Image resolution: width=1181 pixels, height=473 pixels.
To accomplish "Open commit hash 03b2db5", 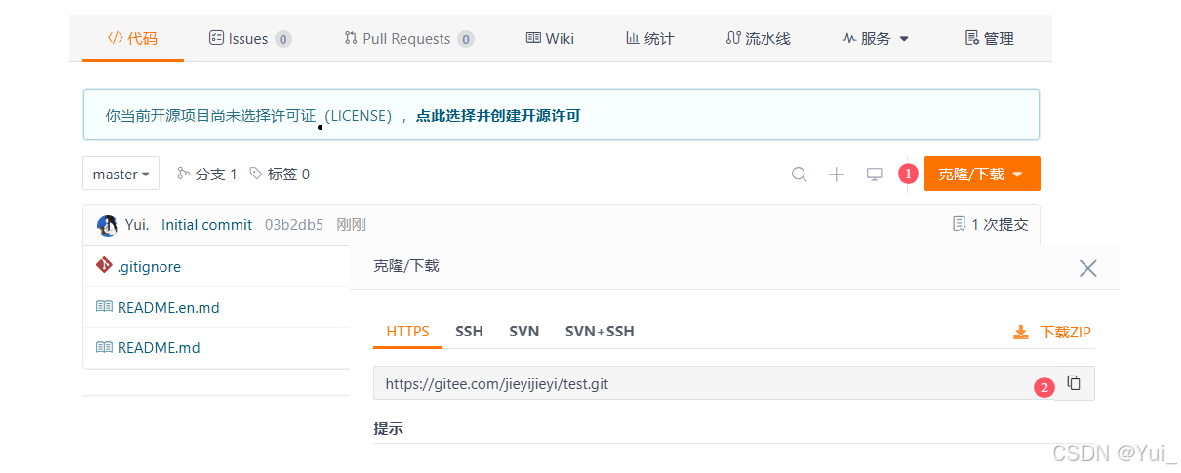I will pos(294,224).
